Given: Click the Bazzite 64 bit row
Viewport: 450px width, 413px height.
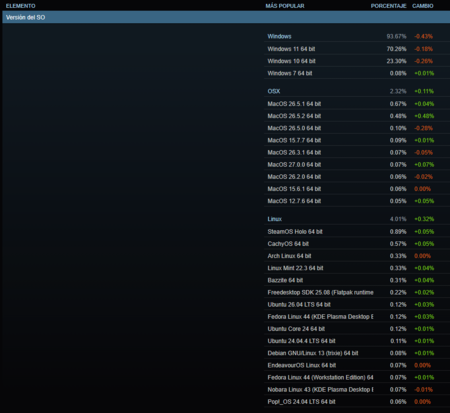Looking at the screenshot, I should [357, 280].
